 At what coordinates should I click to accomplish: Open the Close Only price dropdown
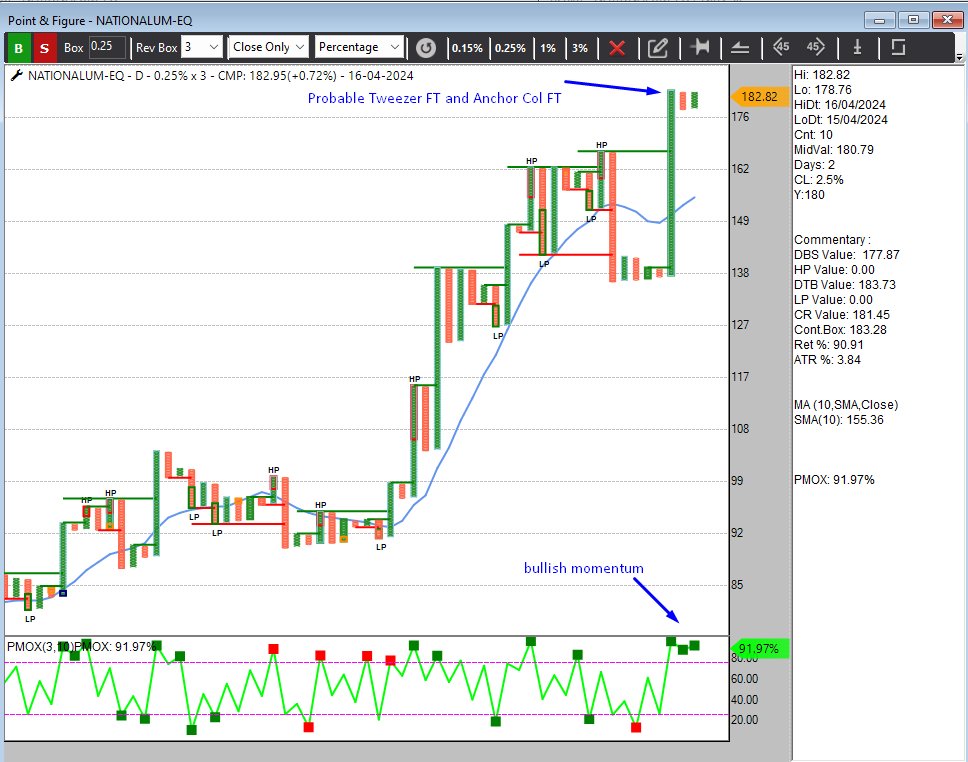(x=269, y=47)
